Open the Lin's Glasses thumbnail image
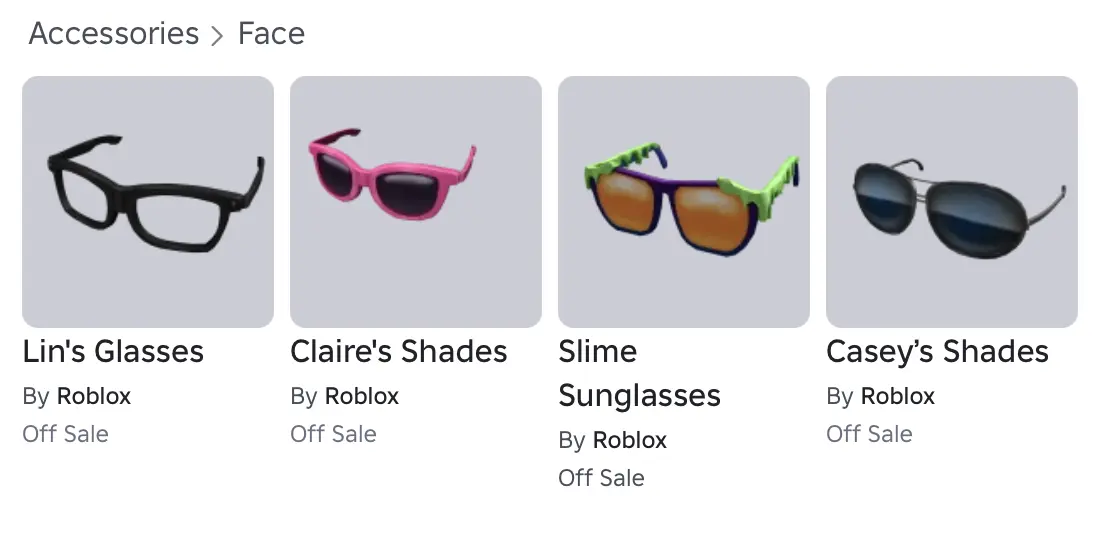The image size is (1118, 552). 148,202
